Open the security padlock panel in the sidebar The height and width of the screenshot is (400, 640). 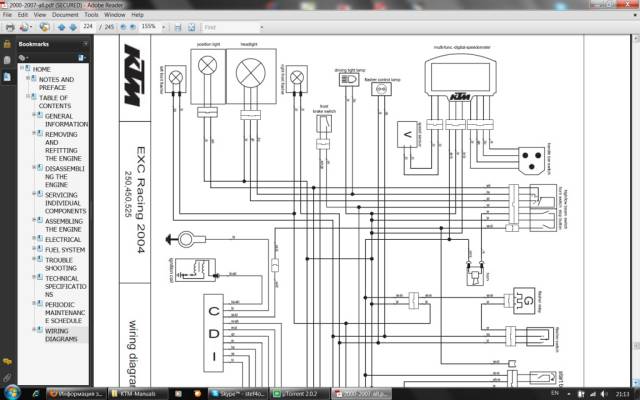[7, 44]
